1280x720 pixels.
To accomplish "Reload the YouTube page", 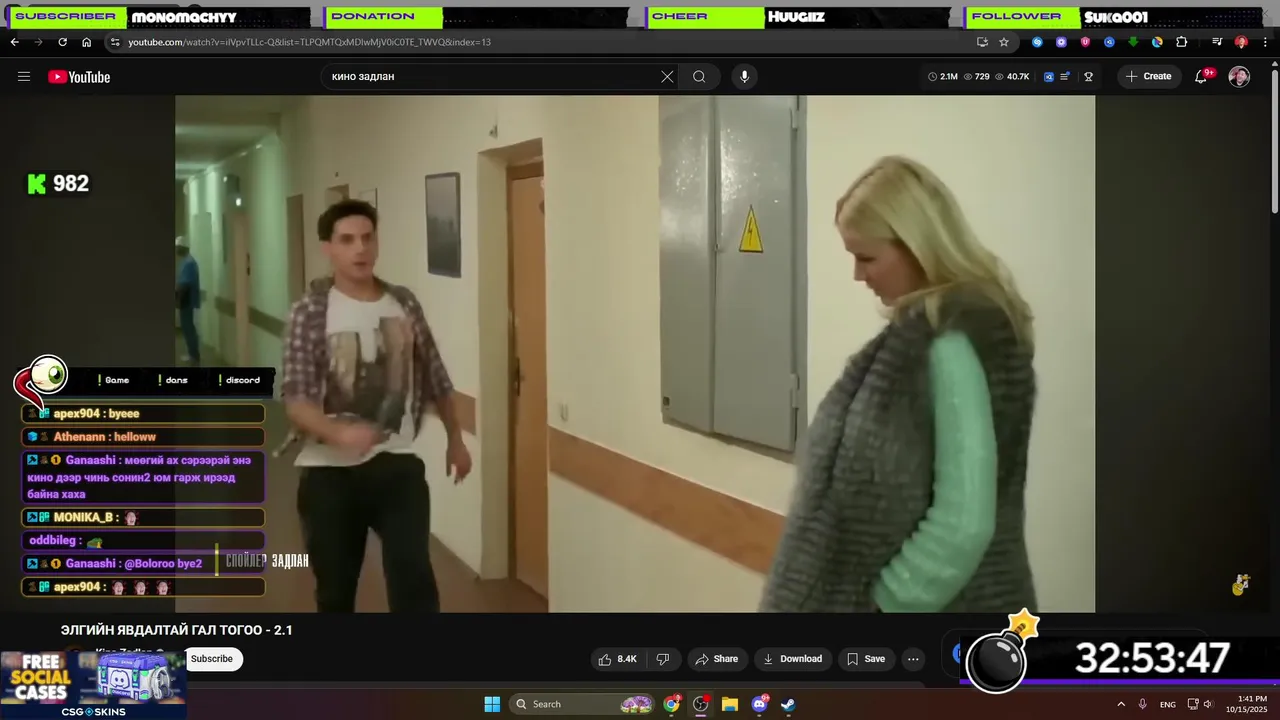I will tap(62, 42).
